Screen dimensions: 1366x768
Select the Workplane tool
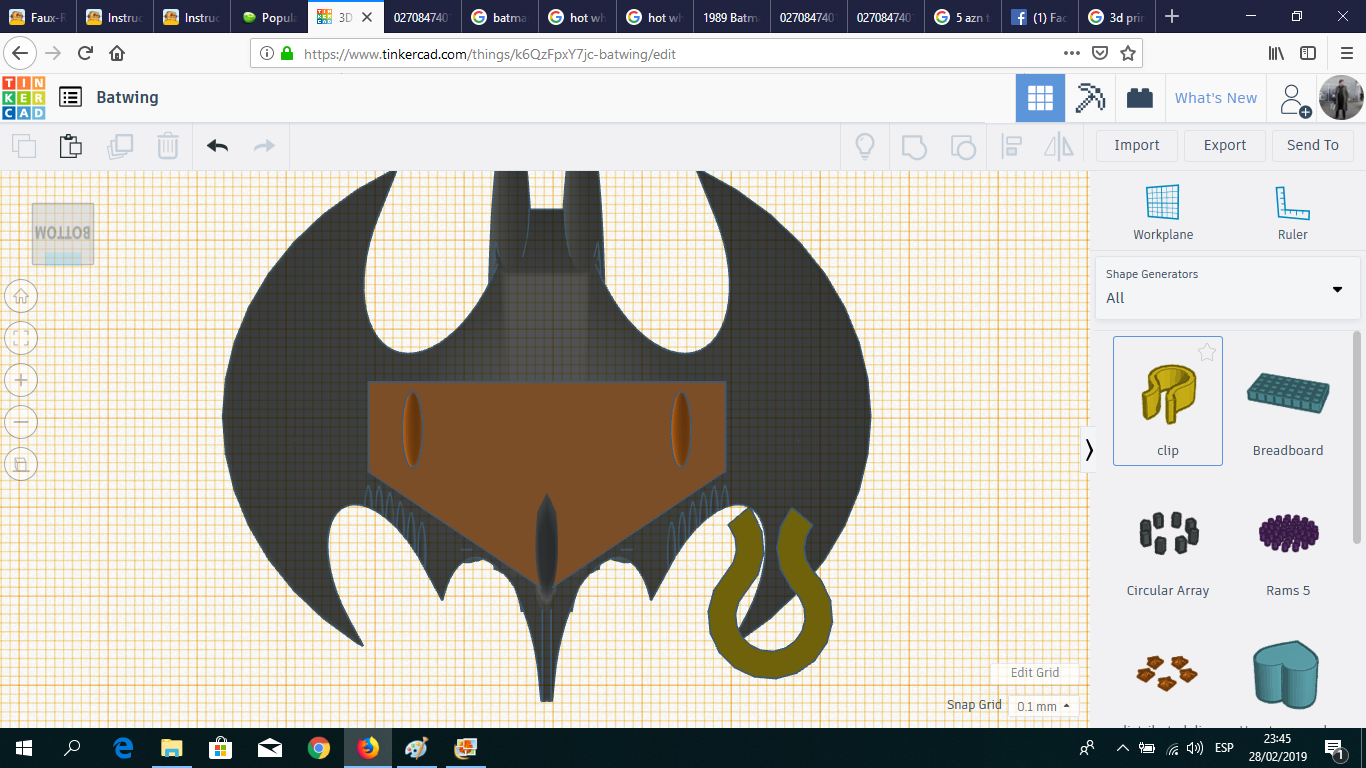tap(1163, 213)
